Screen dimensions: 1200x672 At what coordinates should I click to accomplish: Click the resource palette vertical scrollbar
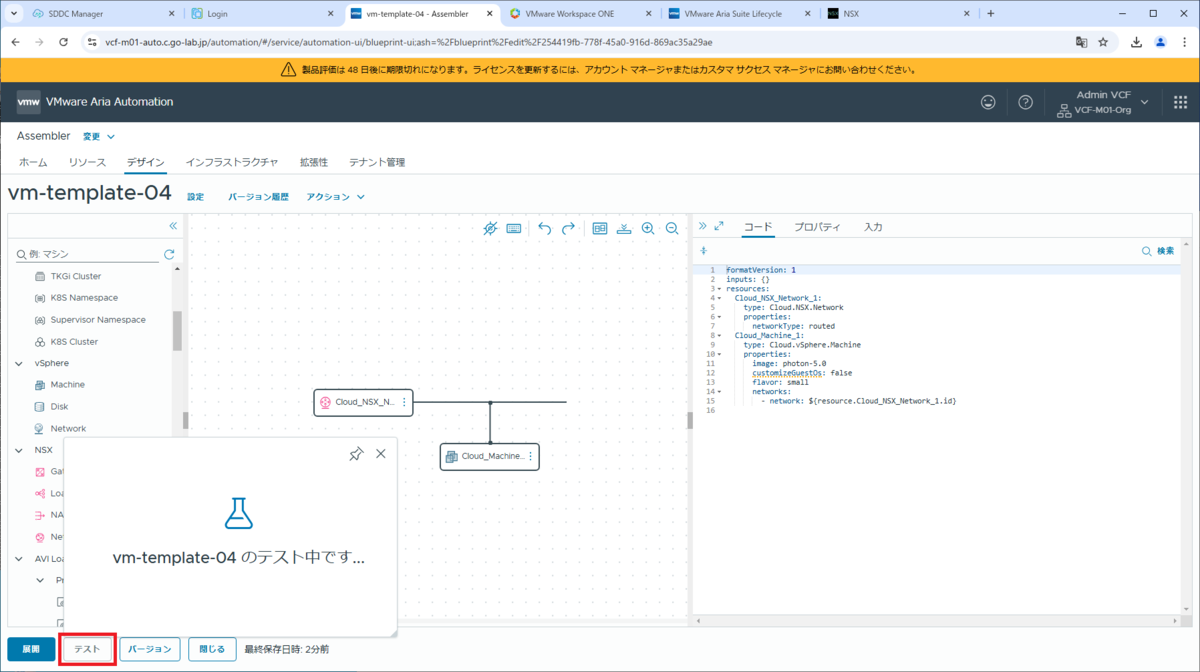click(x=177, y=330)
